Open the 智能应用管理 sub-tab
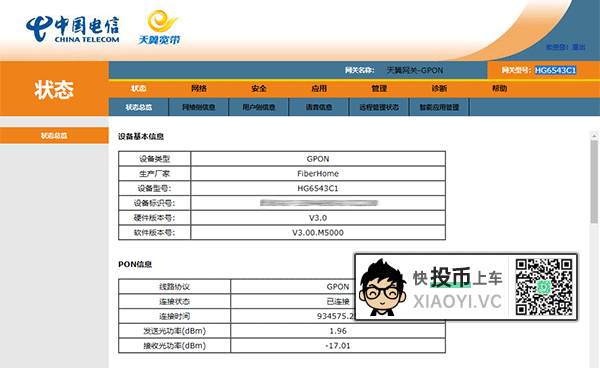 (x=439, y=107)
